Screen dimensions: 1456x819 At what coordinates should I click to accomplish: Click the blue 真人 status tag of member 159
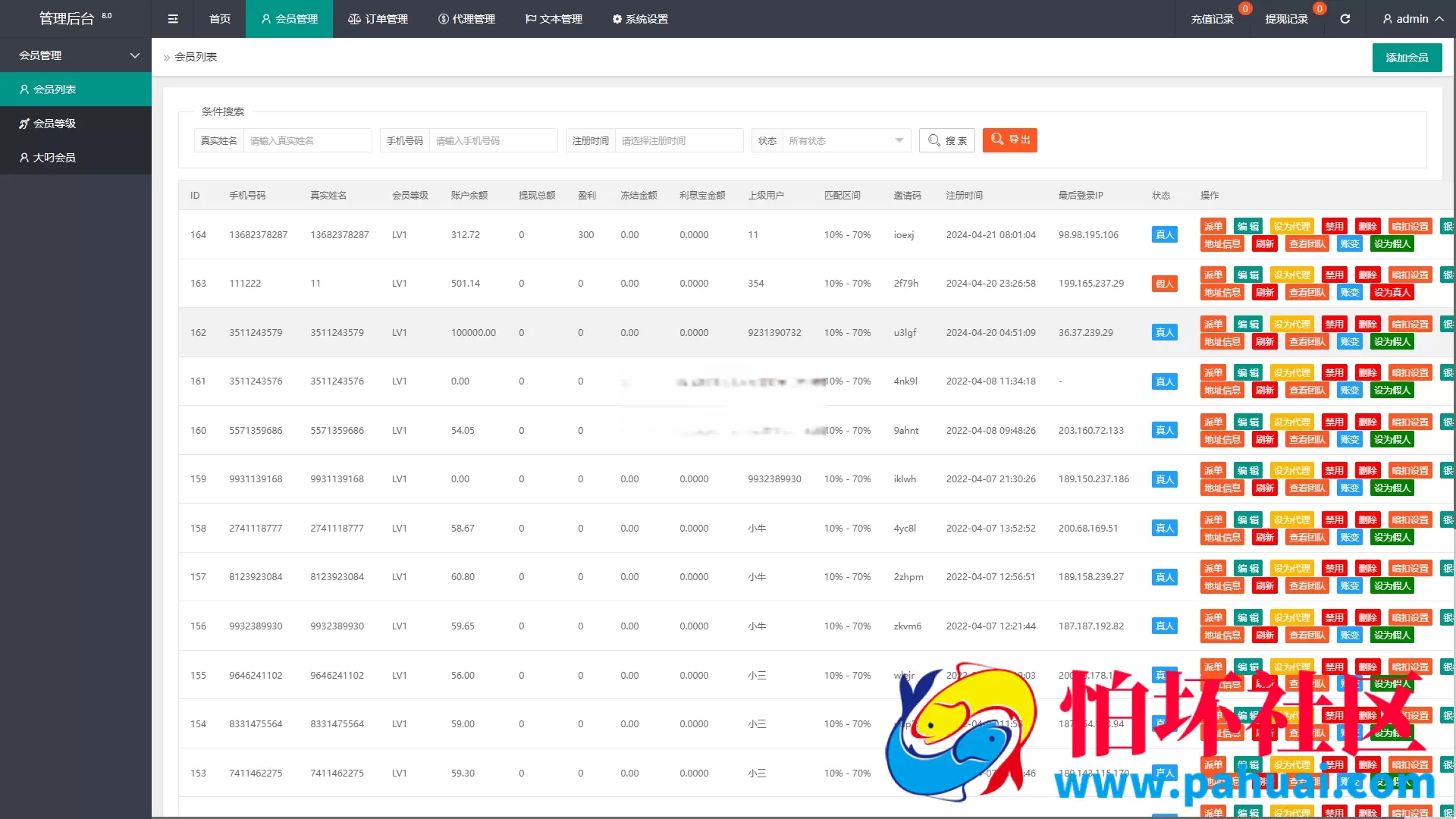click(1164, 479)
